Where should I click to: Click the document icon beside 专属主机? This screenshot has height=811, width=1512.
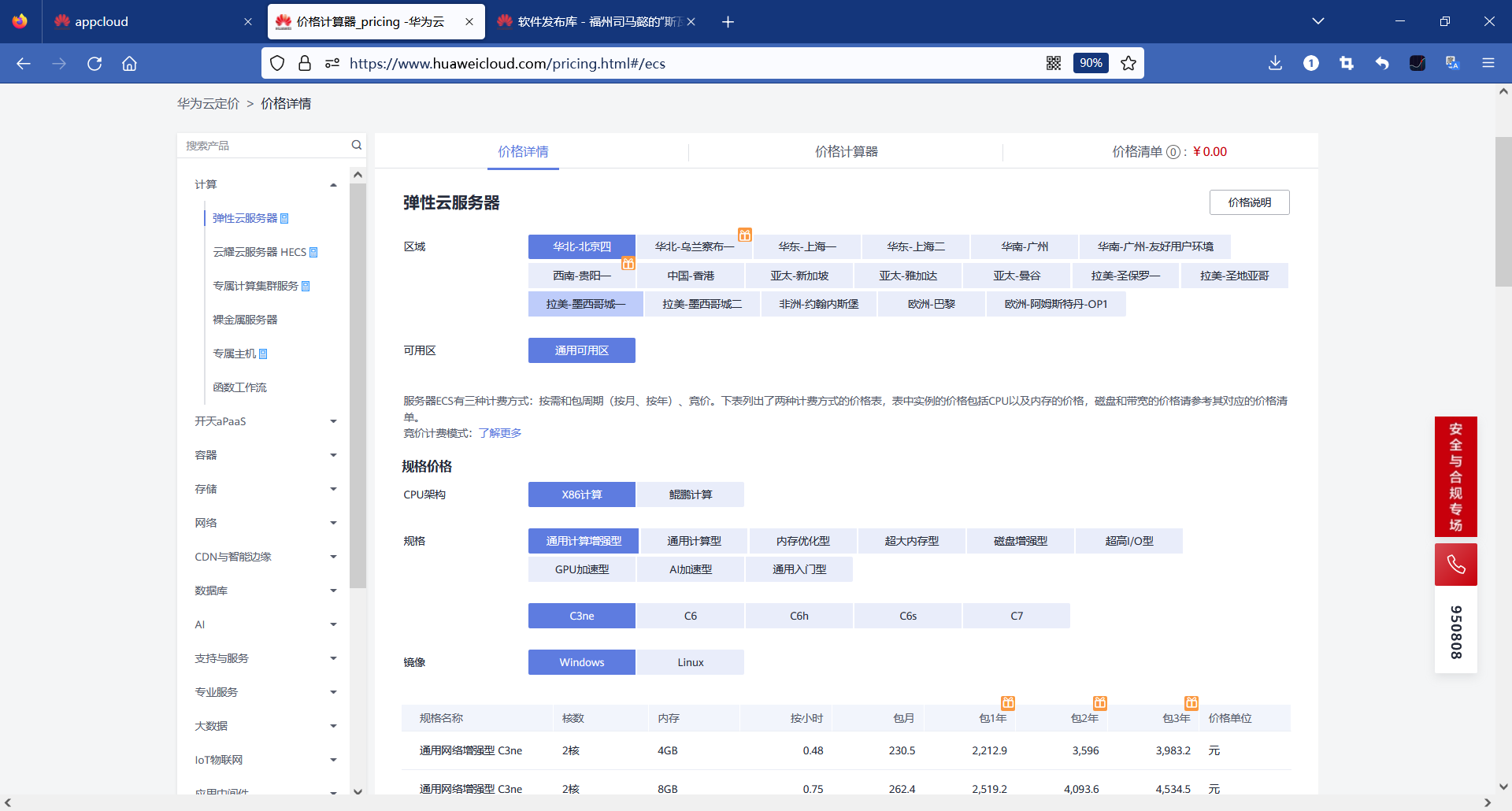(263, 354)
